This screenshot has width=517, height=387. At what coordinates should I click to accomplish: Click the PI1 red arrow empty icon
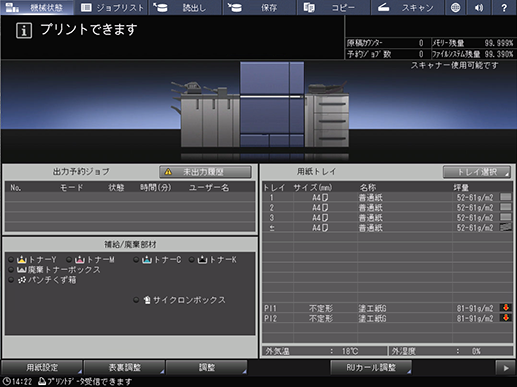click(x=506, y=308)
